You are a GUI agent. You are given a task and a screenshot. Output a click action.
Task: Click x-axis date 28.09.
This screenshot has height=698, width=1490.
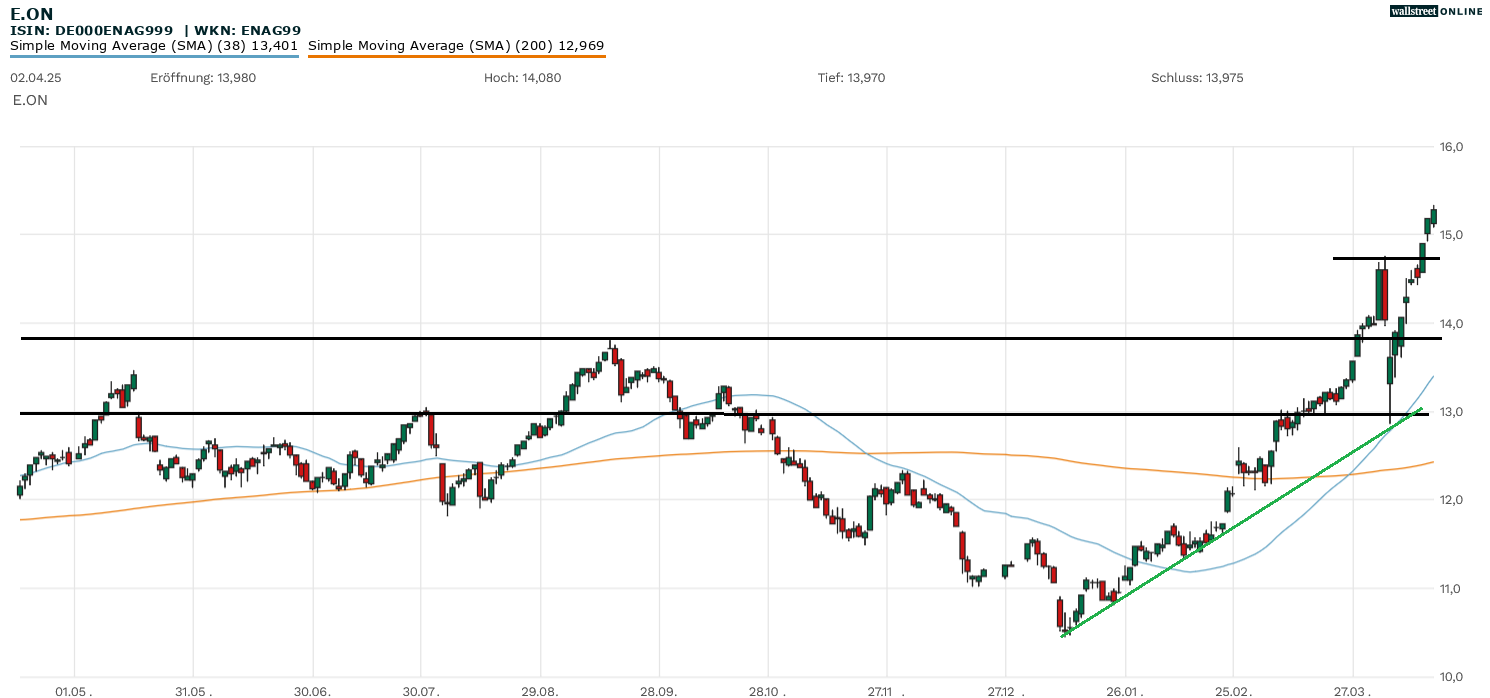coord(659,690)
